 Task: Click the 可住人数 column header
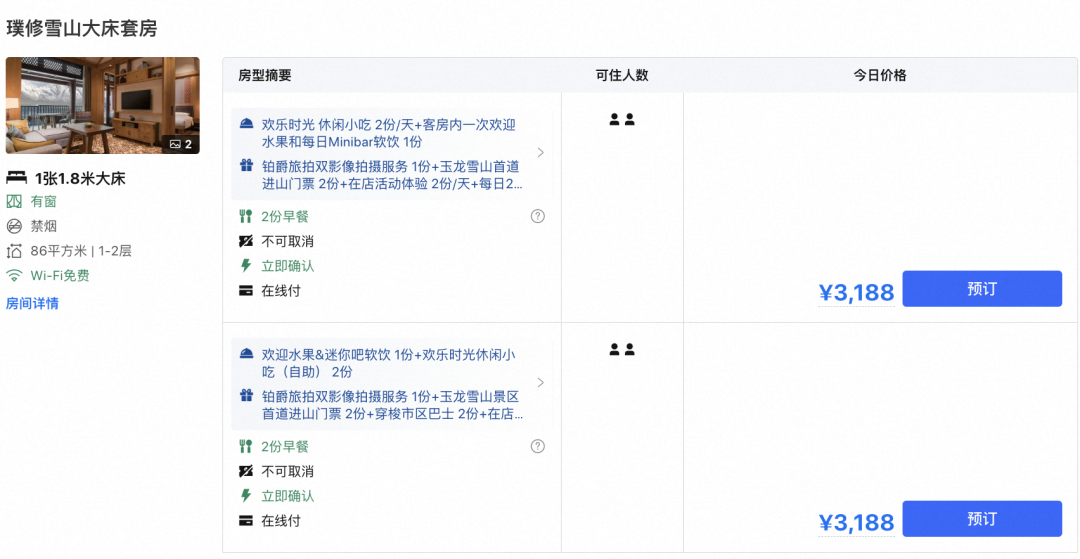click(622, 76)
